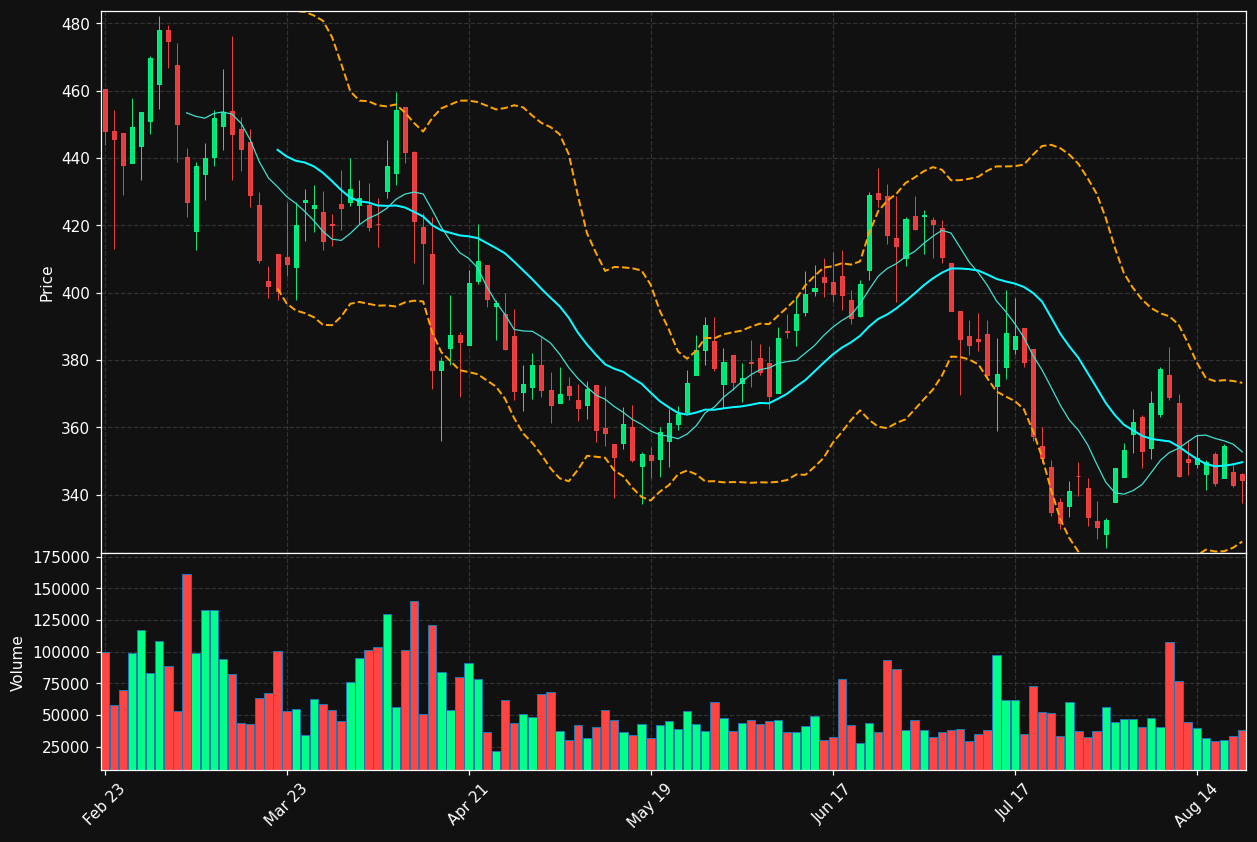Click the 75000 volume tick label

(x=68, y=684)
